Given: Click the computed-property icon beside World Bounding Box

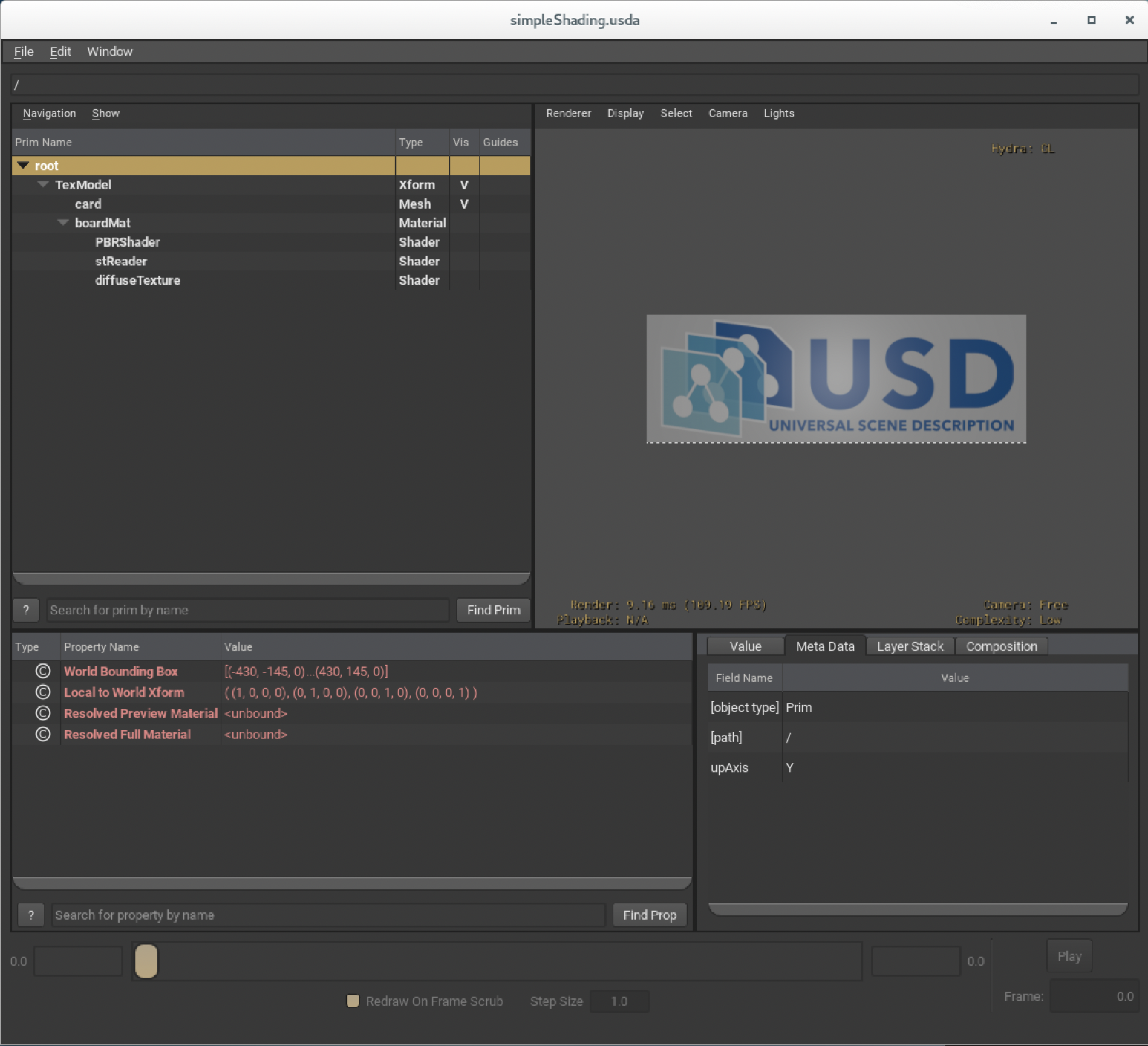Looking at the screenshot, I should [x=43, y=671].
